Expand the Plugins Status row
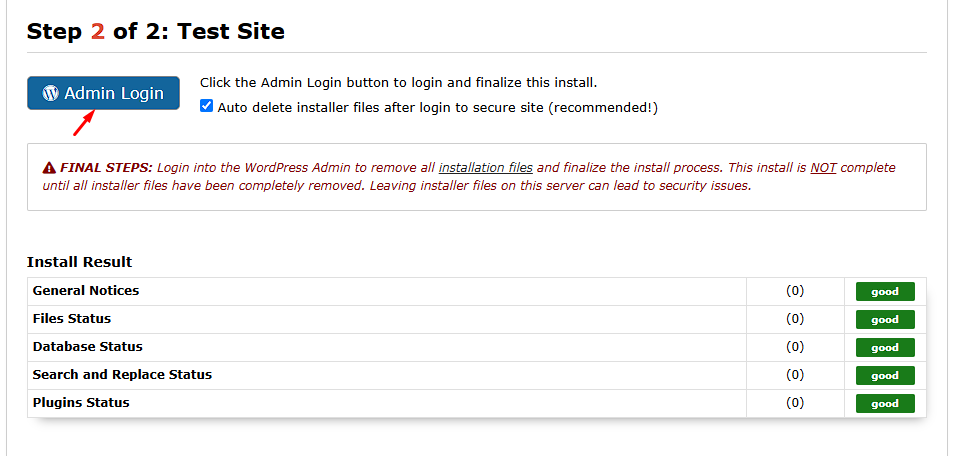This screenshot has height=456, width=980. coord(81,403)
